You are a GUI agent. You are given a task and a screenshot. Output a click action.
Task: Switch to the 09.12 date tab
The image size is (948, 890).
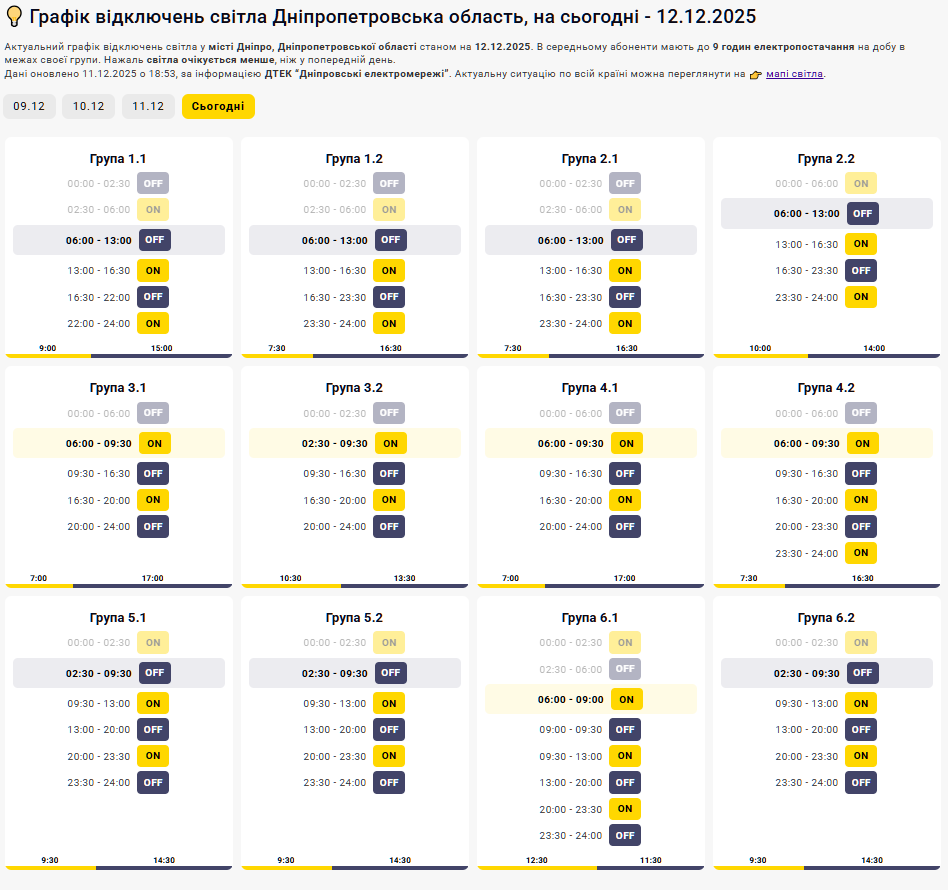tap(29, 106)
